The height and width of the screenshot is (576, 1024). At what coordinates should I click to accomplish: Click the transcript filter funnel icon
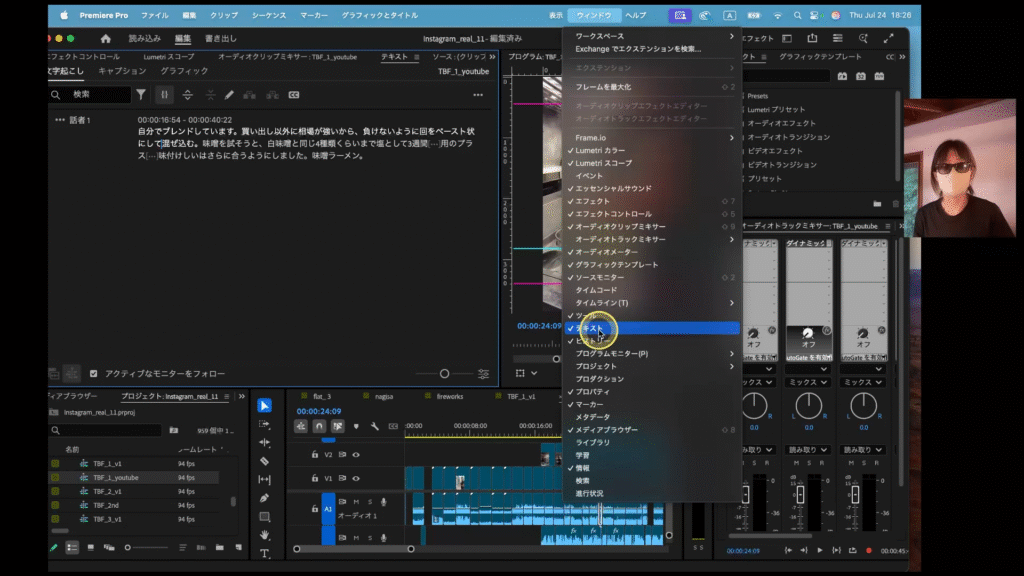(x=141, y=95)
